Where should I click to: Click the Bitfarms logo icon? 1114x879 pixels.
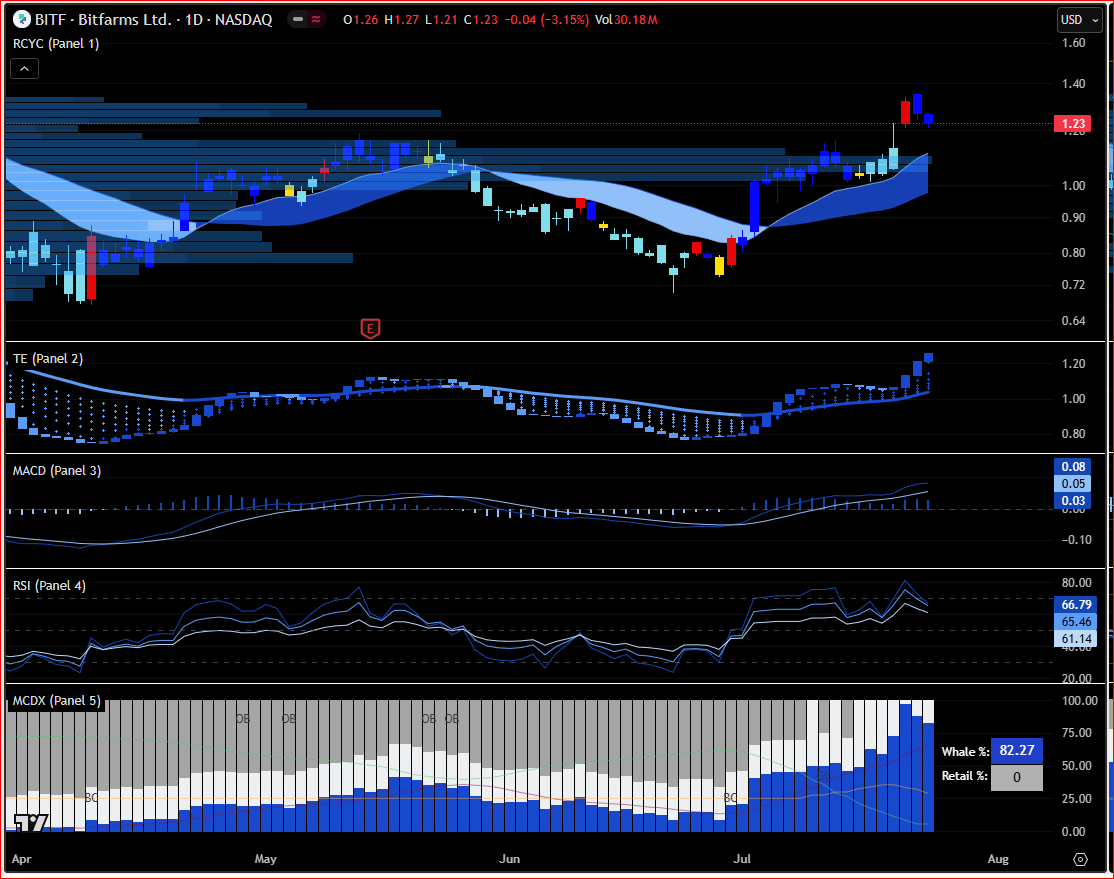pyautogui.click(x=21, y=20)
